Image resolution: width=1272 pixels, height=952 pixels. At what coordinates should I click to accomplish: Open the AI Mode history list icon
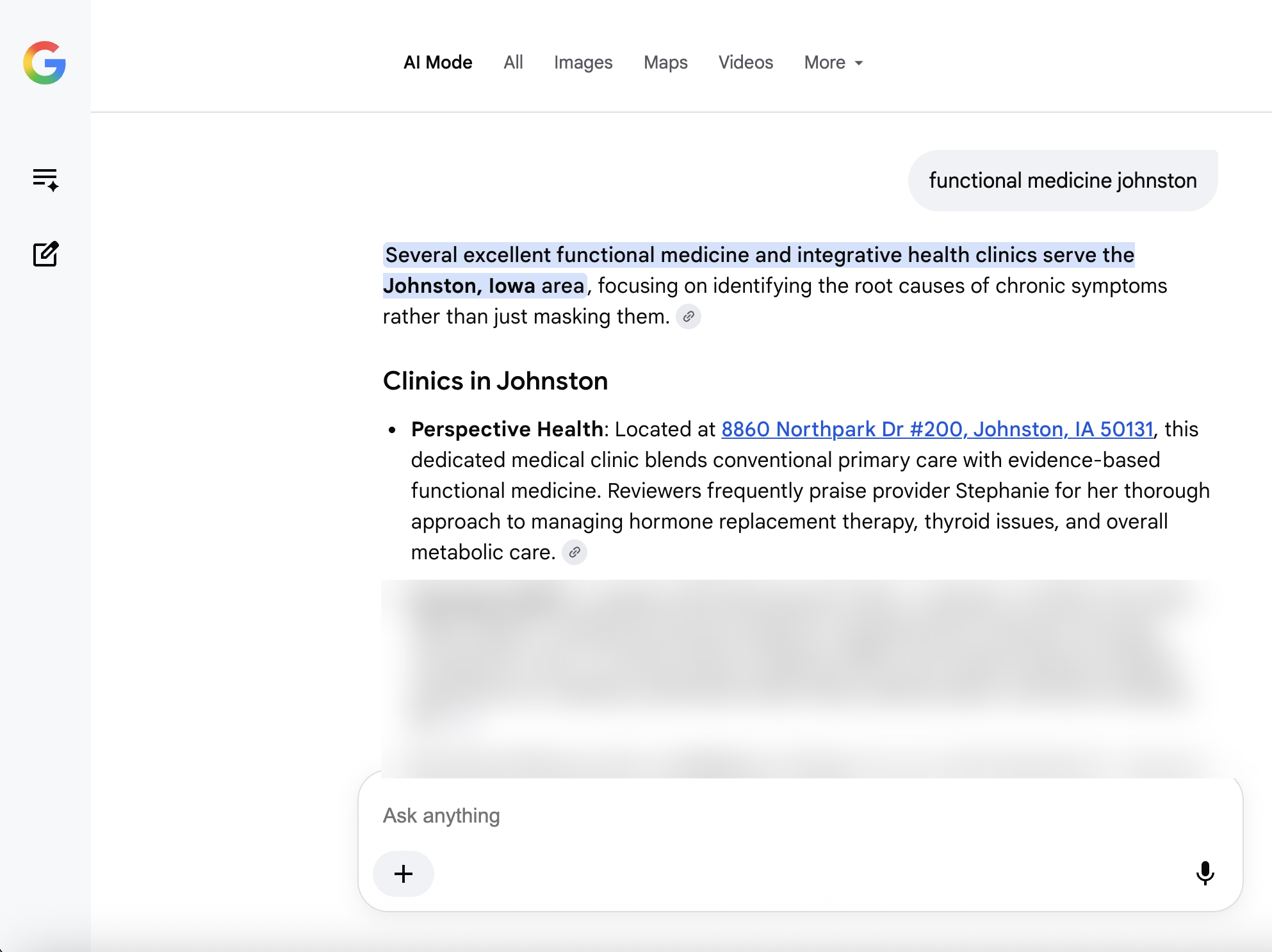tap(45, 179)
